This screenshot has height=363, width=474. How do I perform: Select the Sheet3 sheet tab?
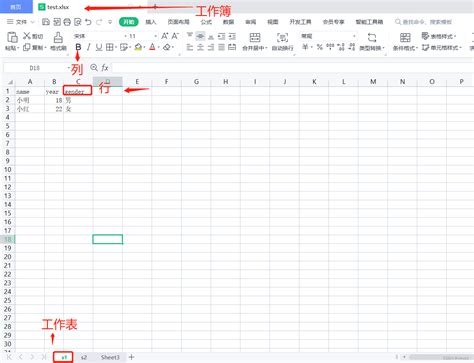coord(110,357)
